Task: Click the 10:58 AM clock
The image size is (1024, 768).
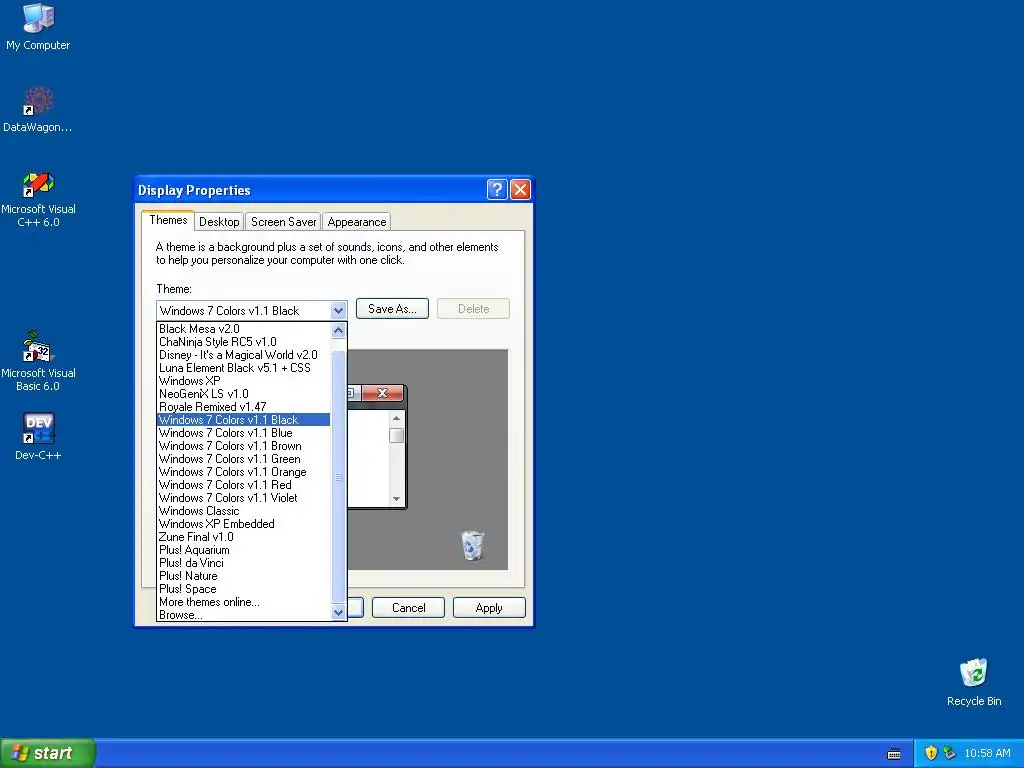Action: pos(987,753)
